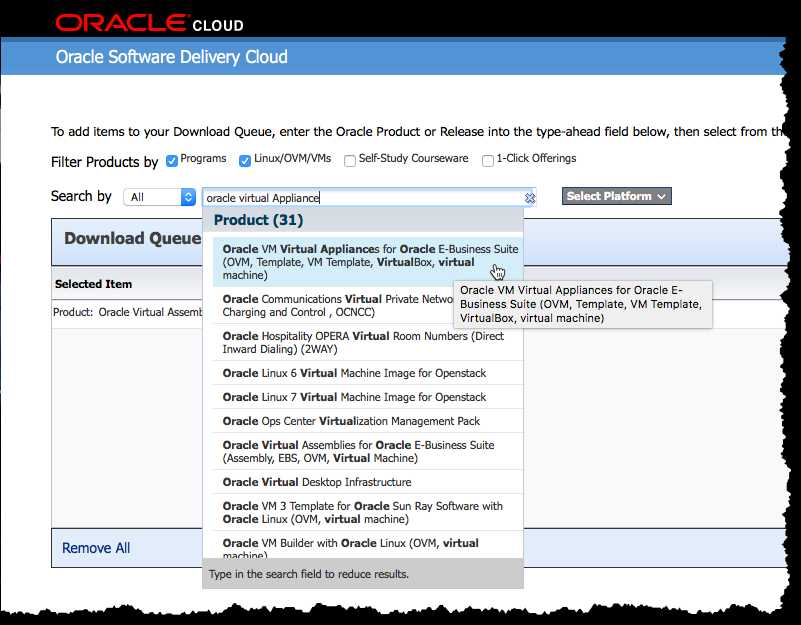Open the Search by All dropdown
This screenshot has width=801, height=625.
[x=159, y=197]
